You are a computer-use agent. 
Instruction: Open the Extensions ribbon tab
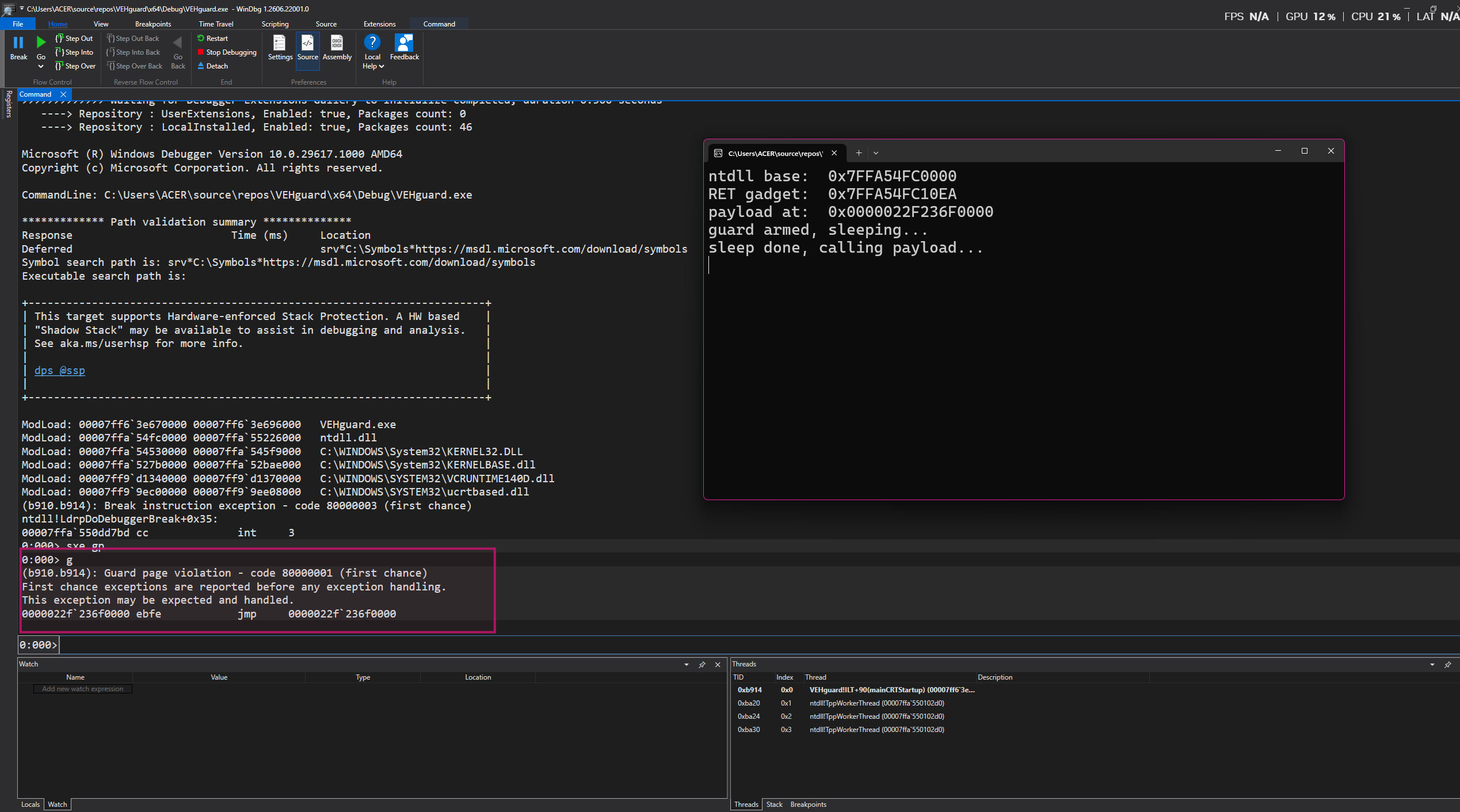(379, 24)
